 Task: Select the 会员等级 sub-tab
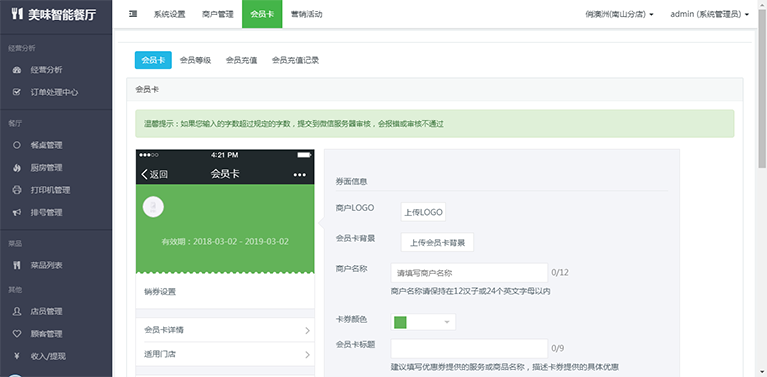tap(195, 60)
